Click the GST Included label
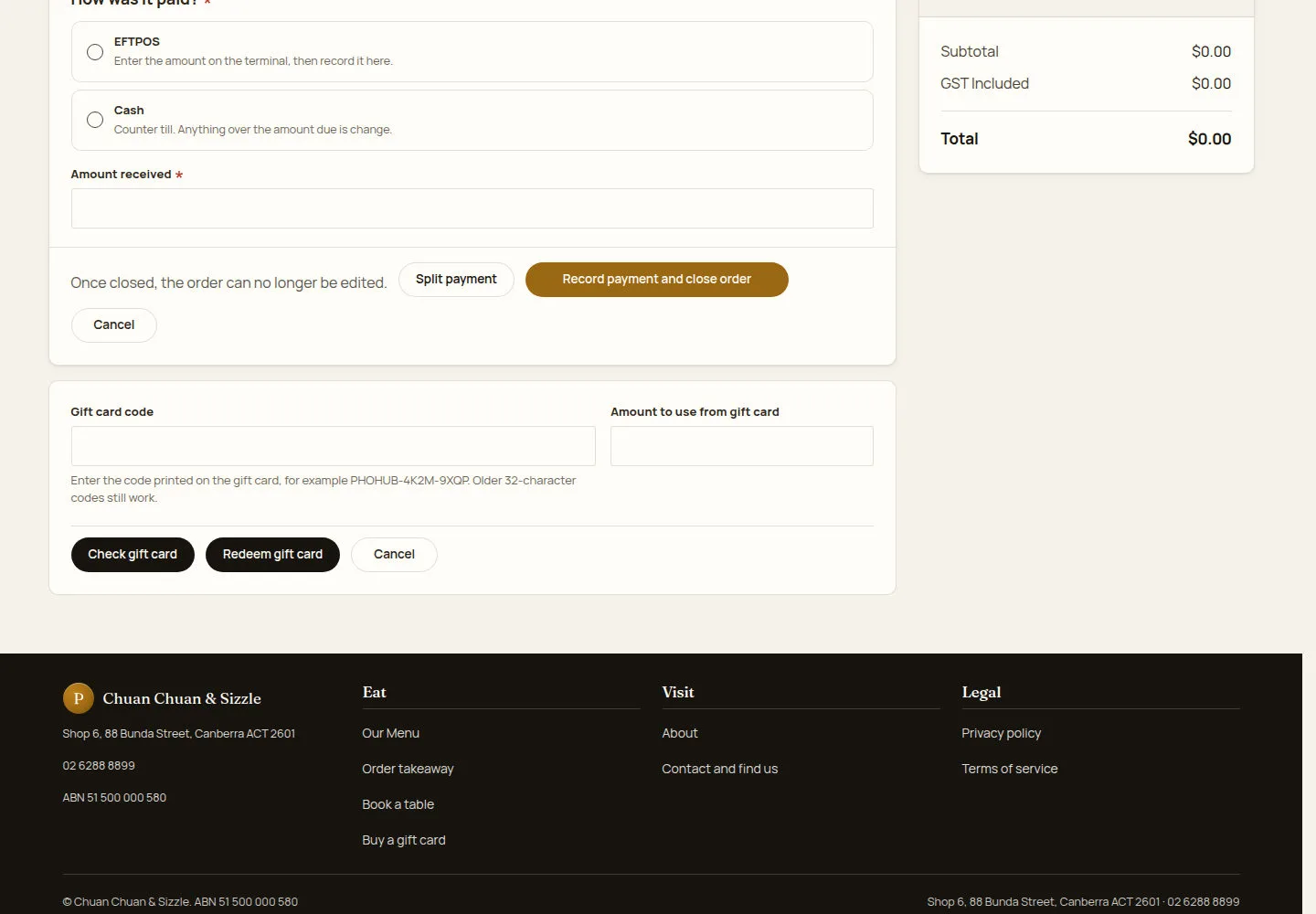Screen dimensions: 1316x914 [x=985, y=84]
